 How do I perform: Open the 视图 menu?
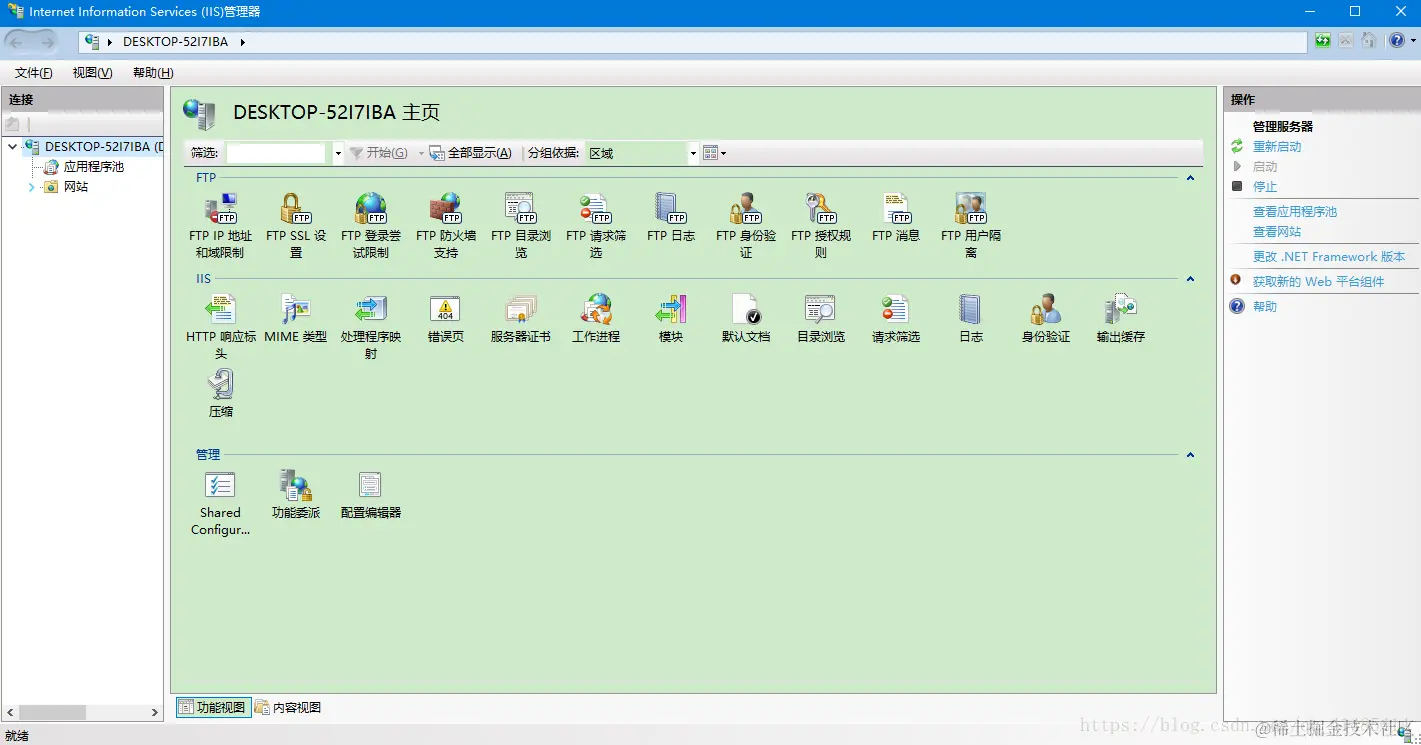[x=93, y=73]
